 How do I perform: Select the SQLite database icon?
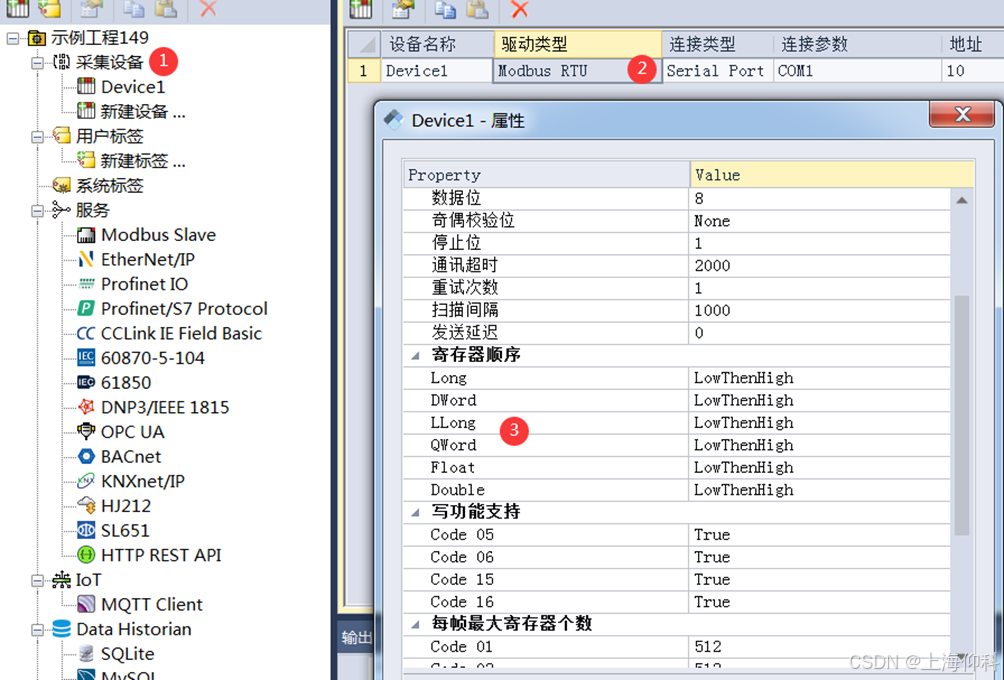[86, 653]
